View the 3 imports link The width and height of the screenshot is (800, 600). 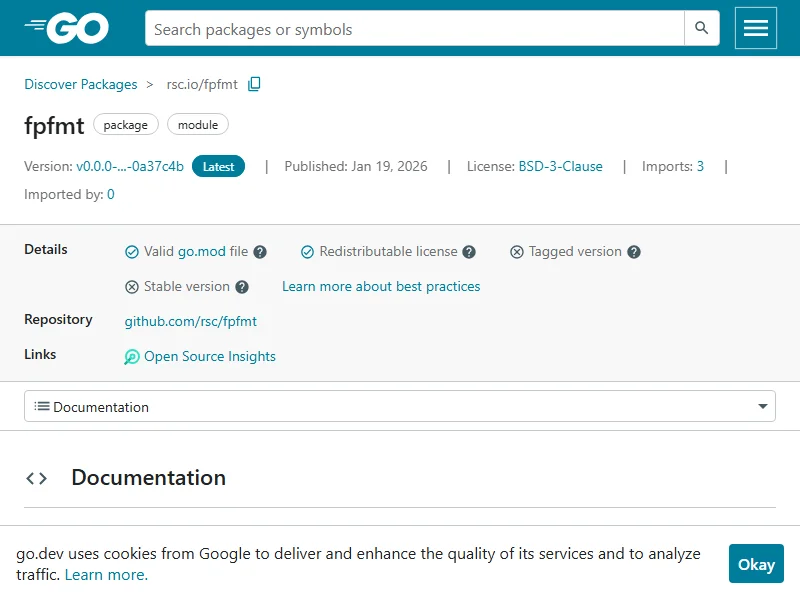pyautogui.click(x=700, y=166)
